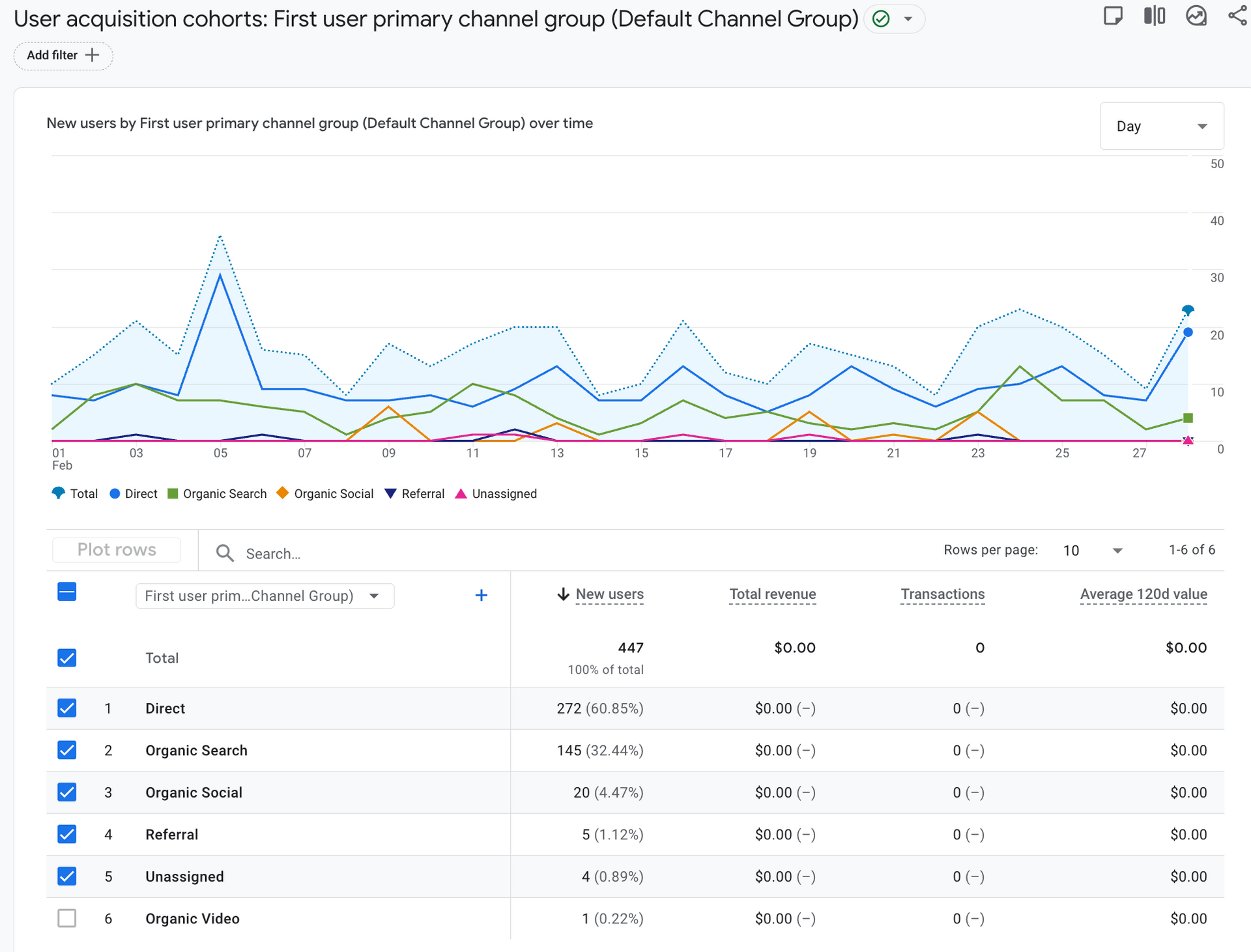Click the share report icon
This screenshot has width=1251, height=952.
pyautogui.click(x=1237, y=16)
